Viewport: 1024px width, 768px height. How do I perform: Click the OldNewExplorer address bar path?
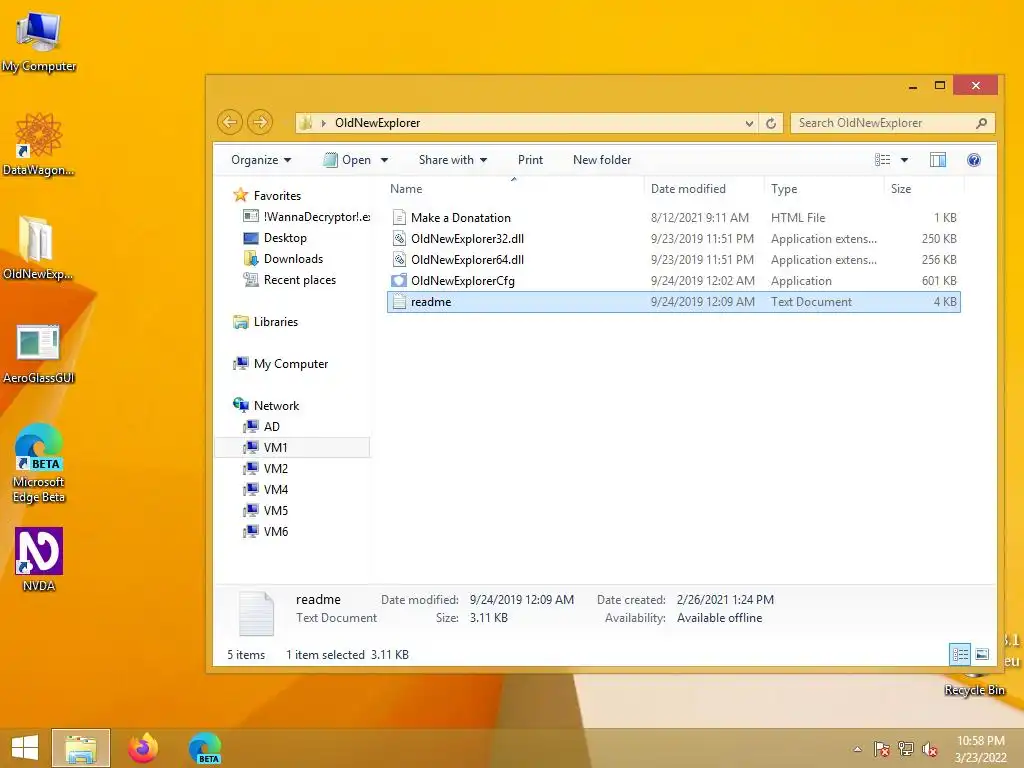pyautogui.click(x=377, y=123)
